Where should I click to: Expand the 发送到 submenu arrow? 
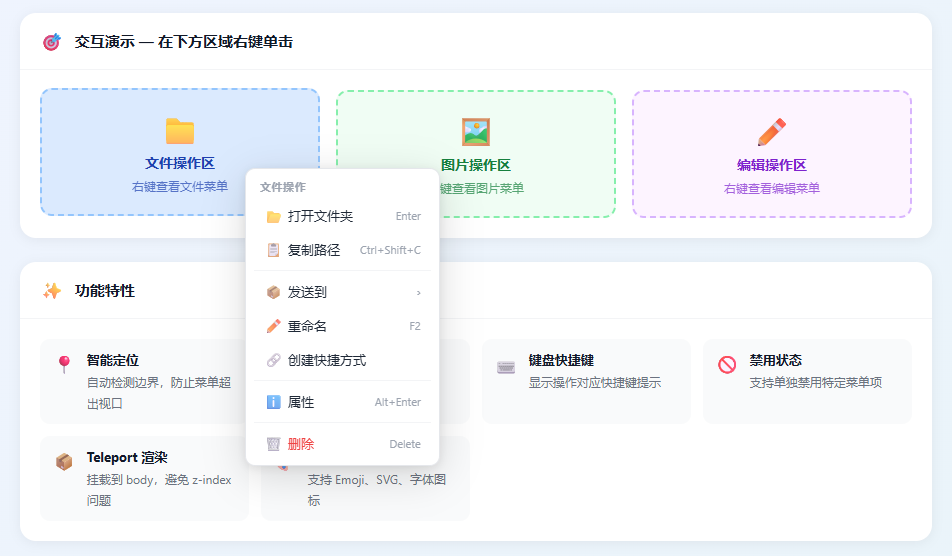tap(418, 293)
